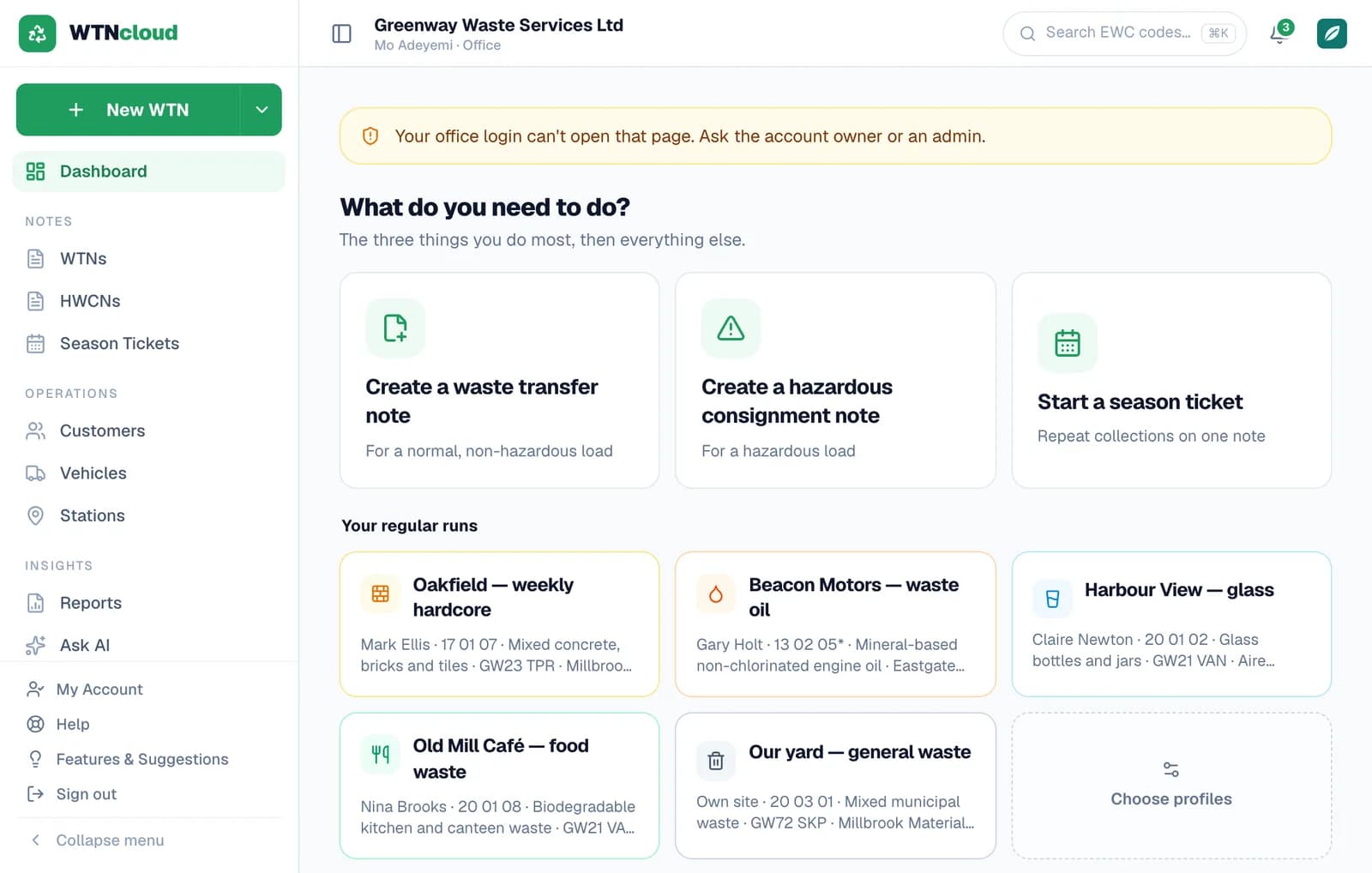Open the Customers page
This screenshot has height=873, width=1372.
point(149,430)
